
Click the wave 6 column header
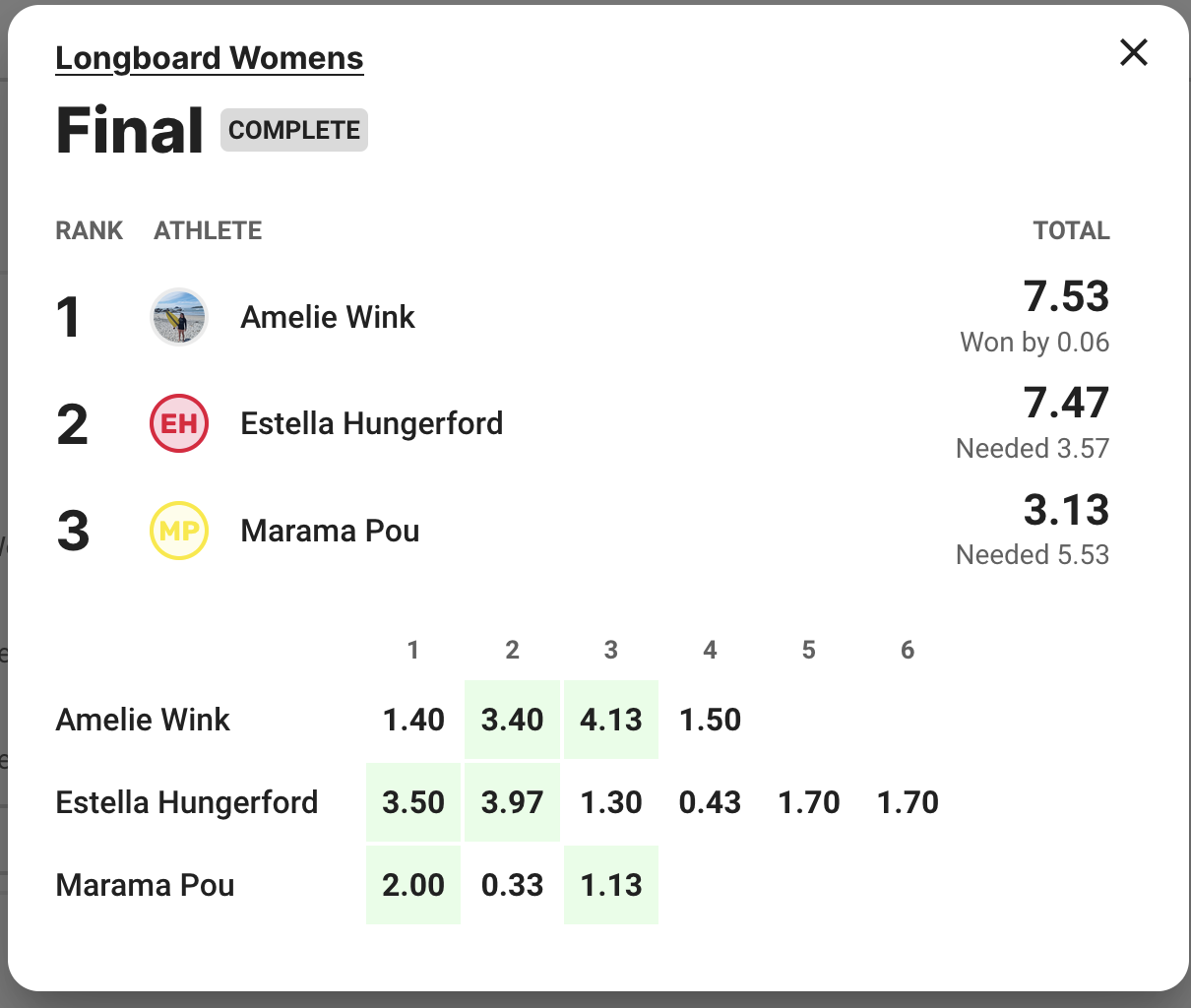(908, 650)
